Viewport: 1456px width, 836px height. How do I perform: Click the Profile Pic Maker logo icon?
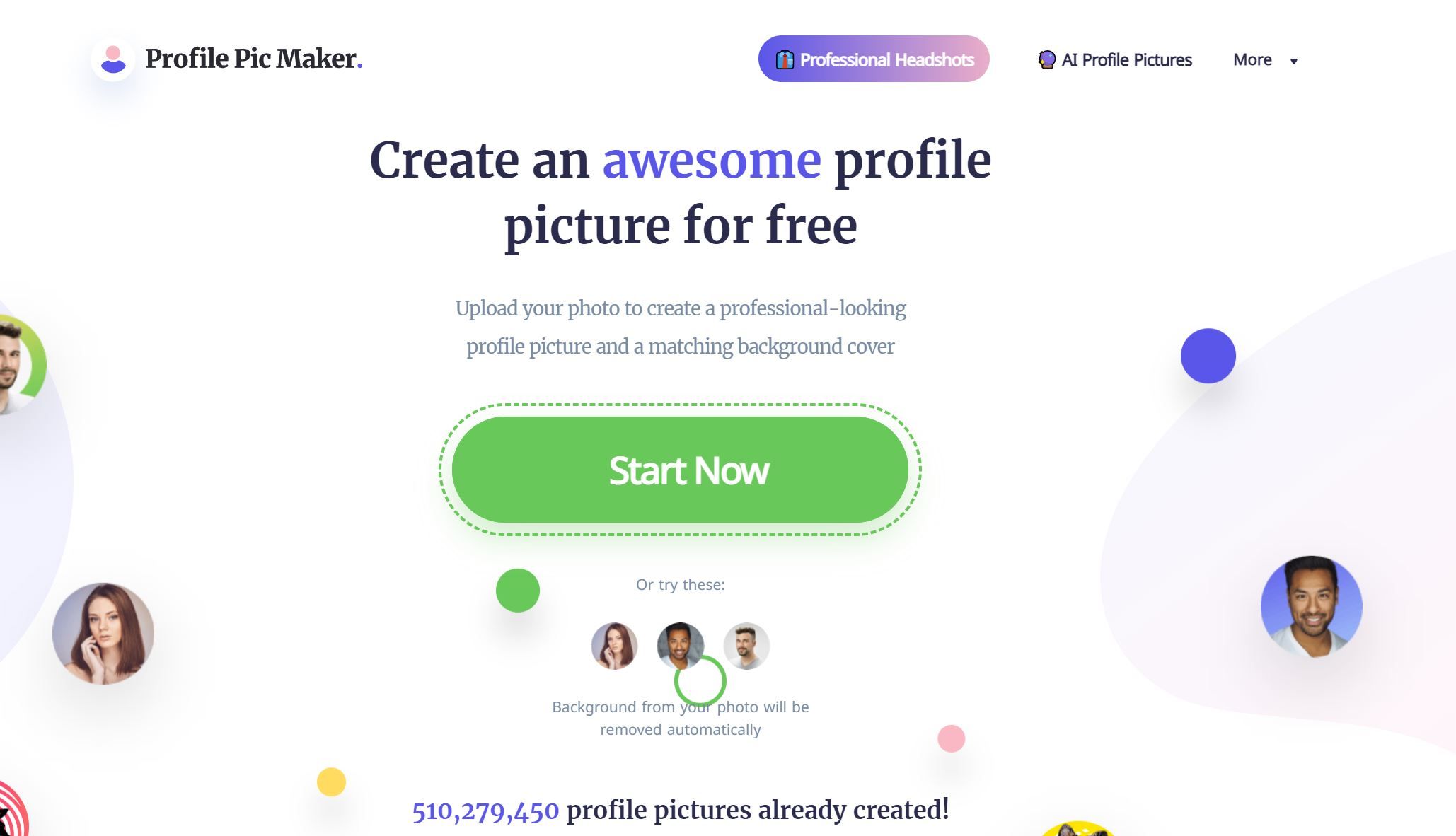coord(113,58)
